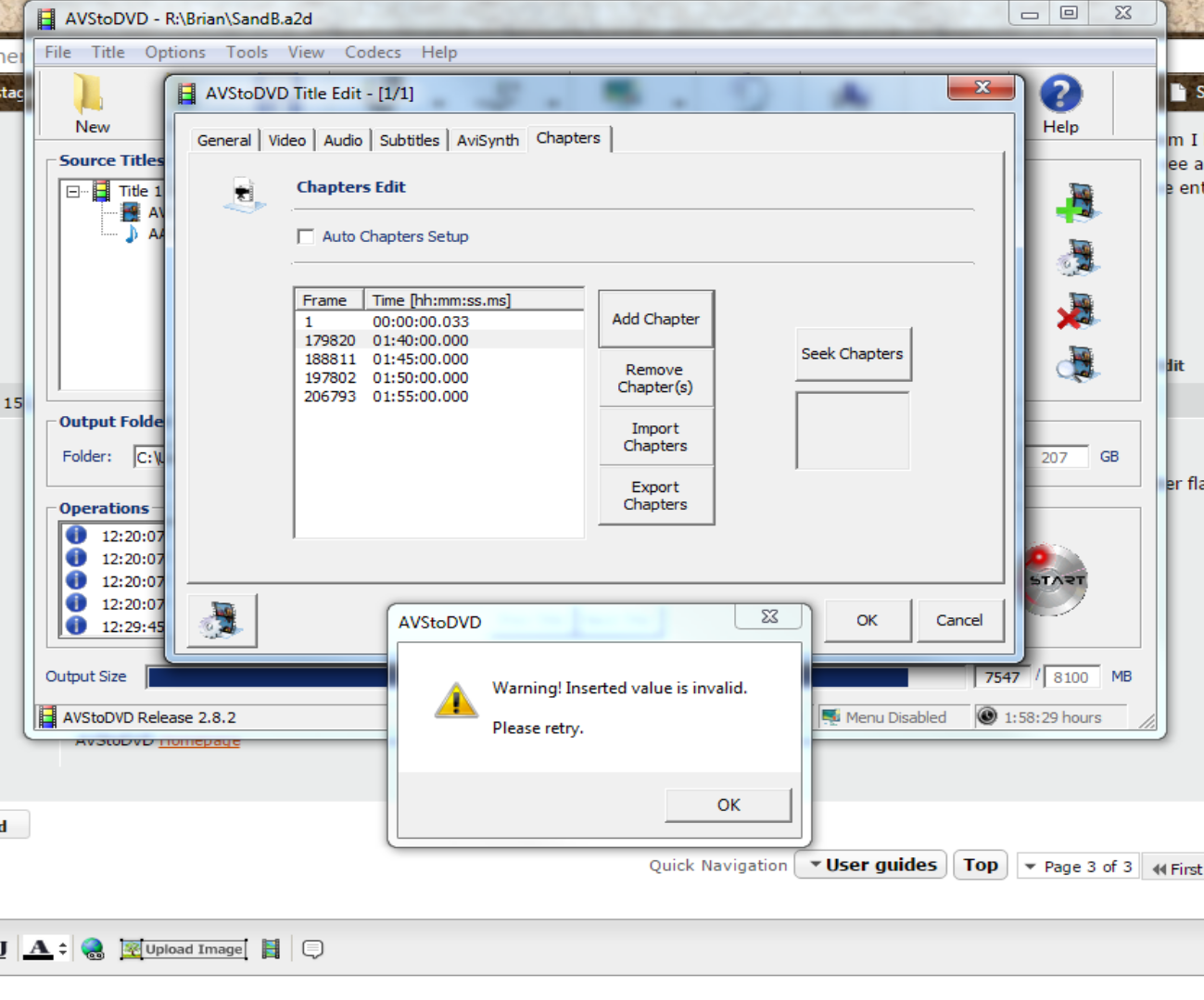Select the audio note icon in Source Titles
Image resolution: width=1204 pixels, height=1000 pixels.
coord(132,234)
